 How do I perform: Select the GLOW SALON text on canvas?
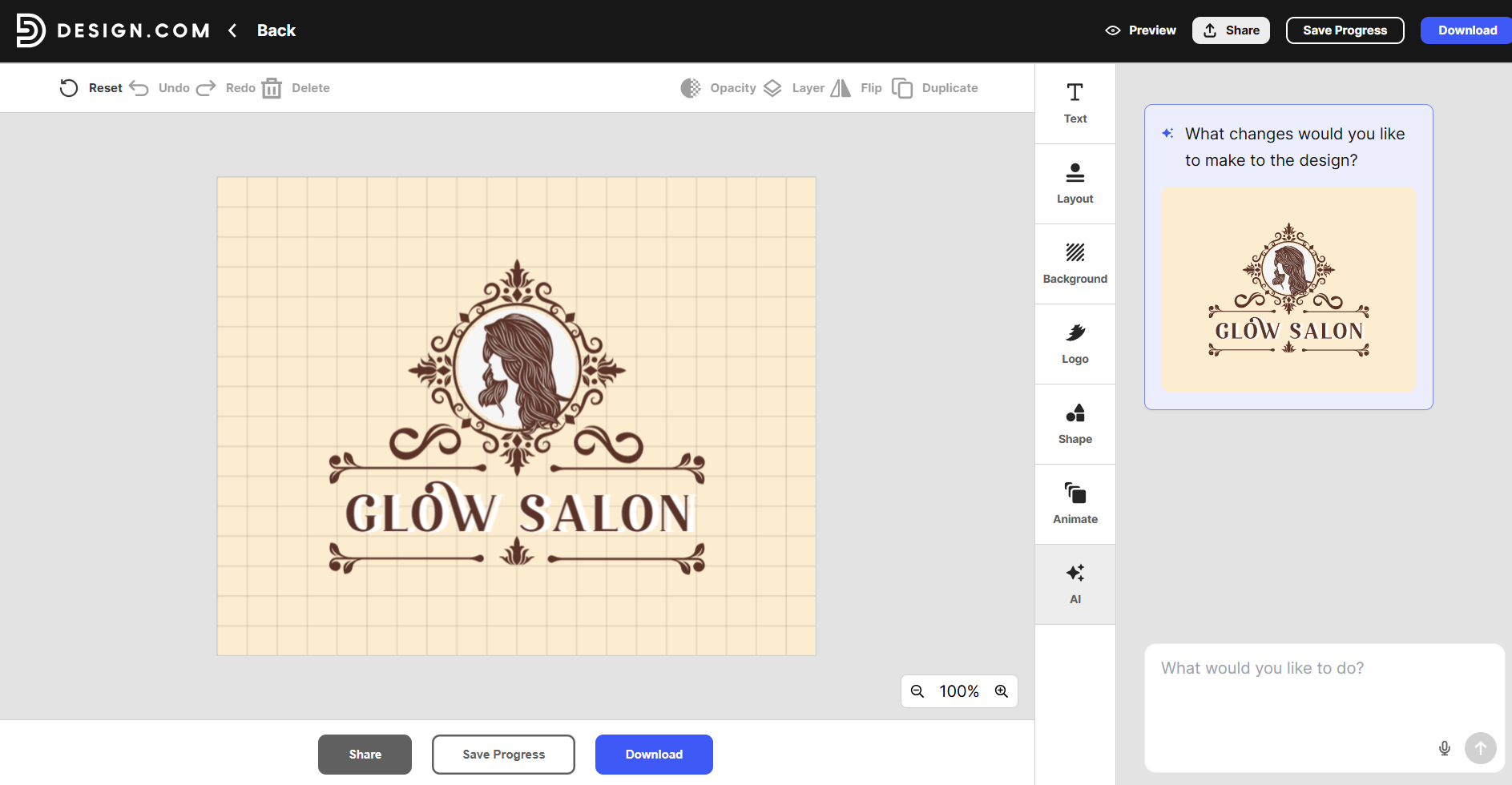(x=518, y=509)
